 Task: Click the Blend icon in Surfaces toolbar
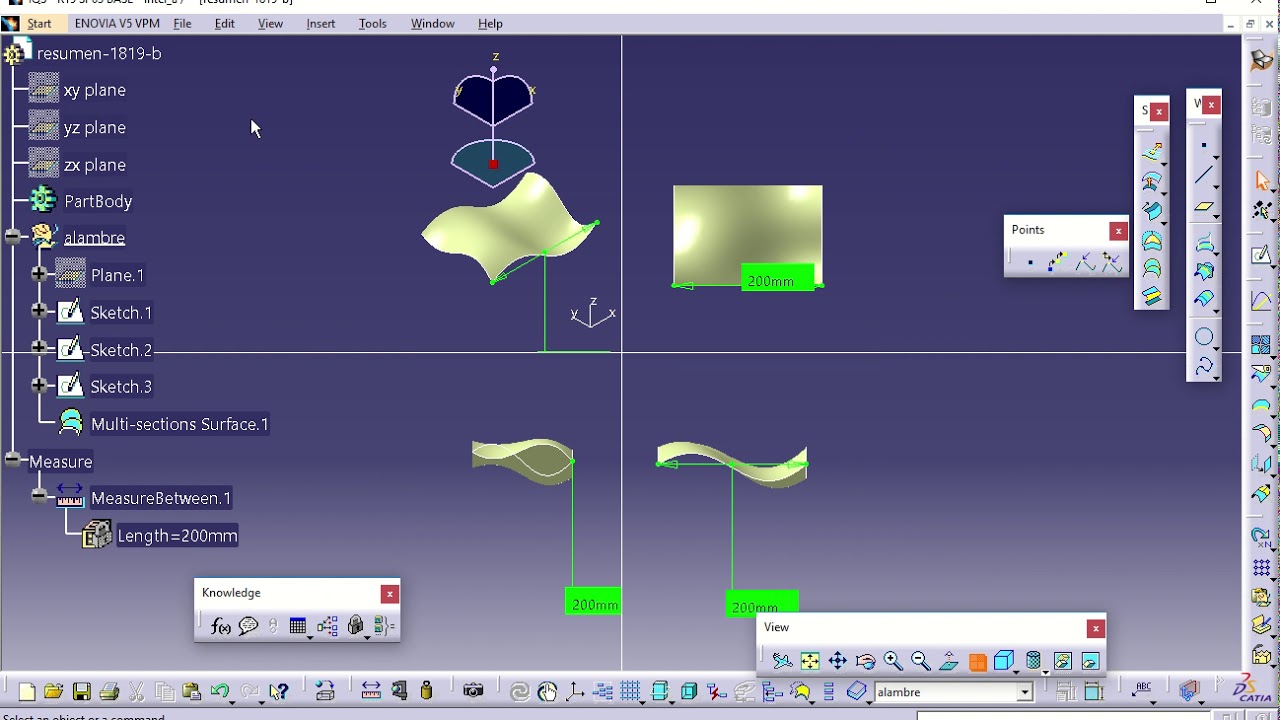[x=1152, y=296]
